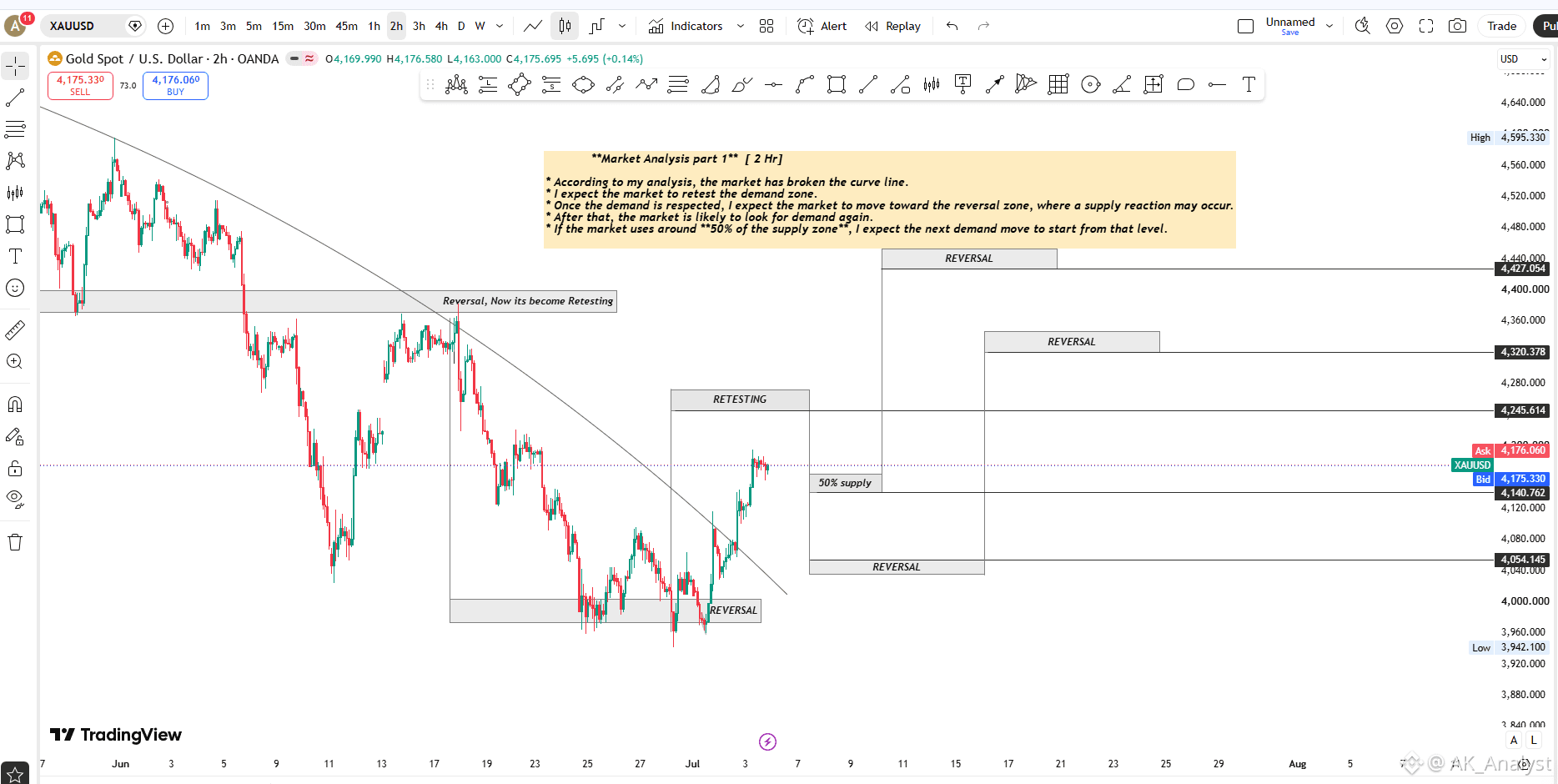The image size is (1558, 784).
Task: Hide all drawings with the eye icon
Action: click(x=15, y=500)
